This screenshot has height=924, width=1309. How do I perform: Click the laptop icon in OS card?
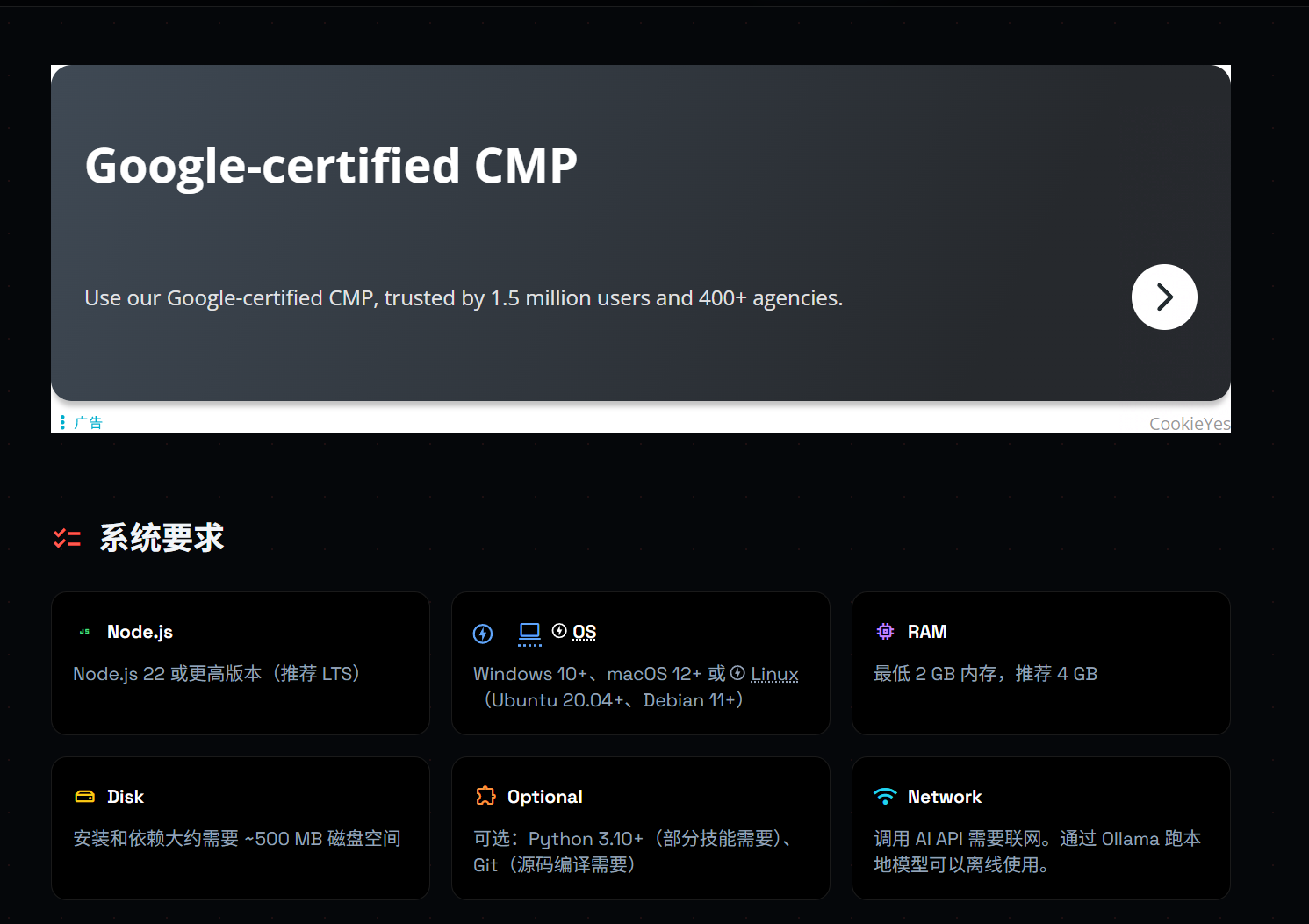pos(529,633)
